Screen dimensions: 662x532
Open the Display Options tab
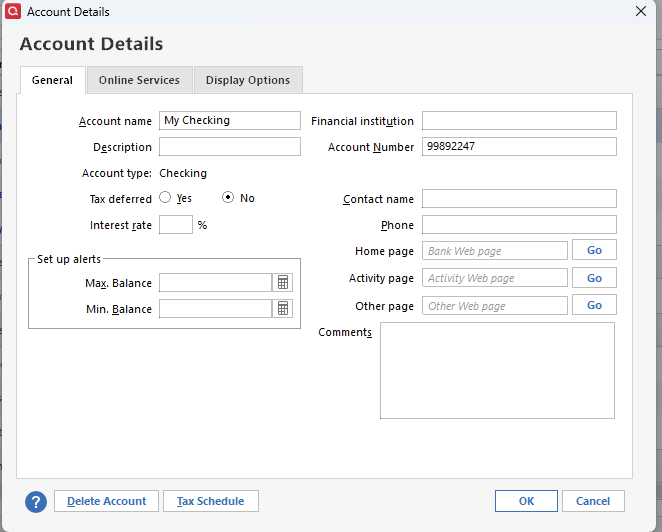248,80
